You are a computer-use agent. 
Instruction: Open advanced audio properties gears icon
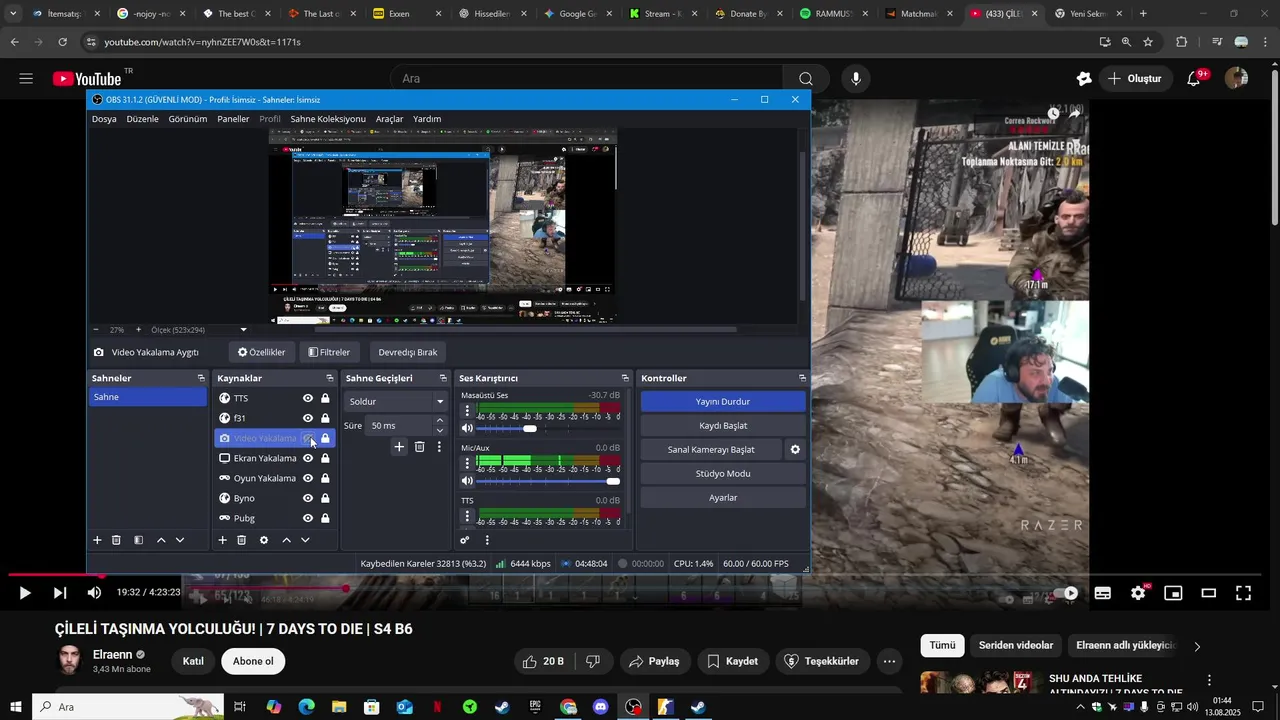pyautogui.click(x=465, y=540)
